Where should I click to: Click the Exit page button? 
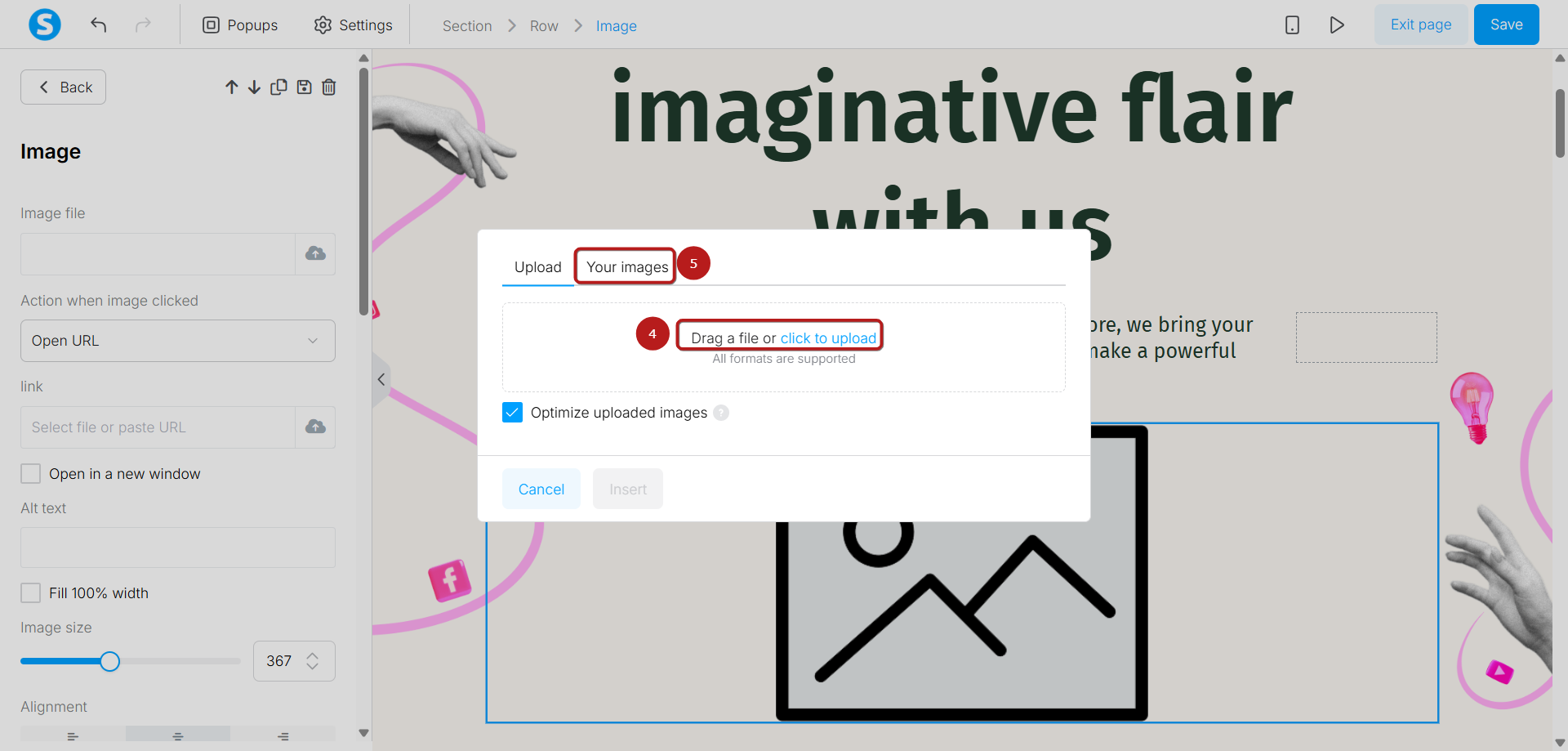coord(1421,25)
